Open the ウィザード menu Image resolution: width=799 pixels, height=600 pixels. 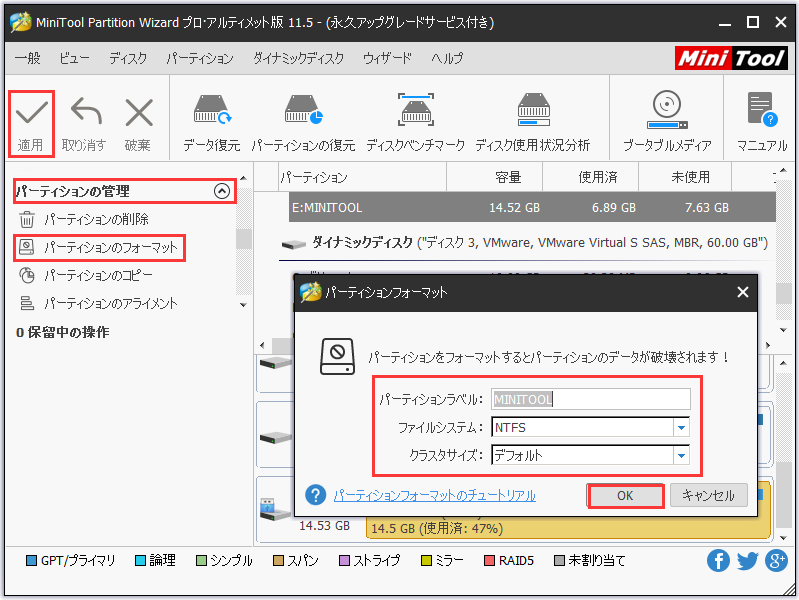click(387, 58)
